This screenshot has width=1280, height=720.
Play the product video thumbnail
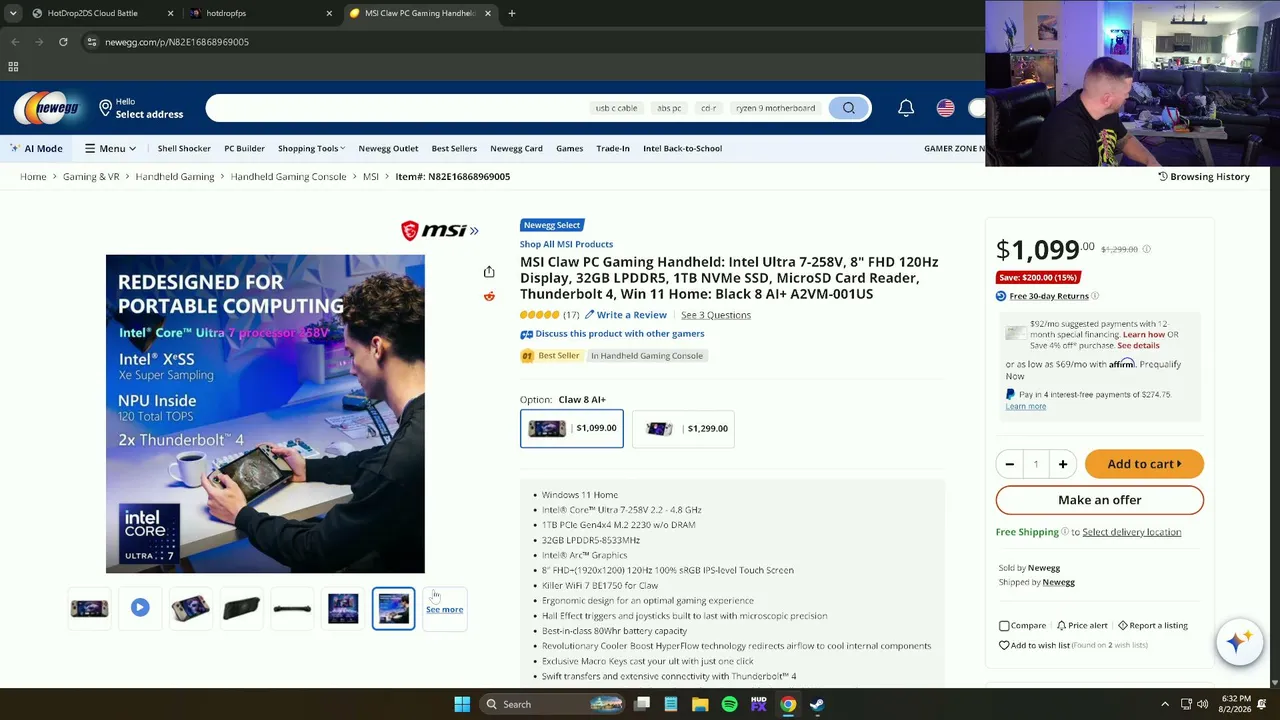(140, 608)
